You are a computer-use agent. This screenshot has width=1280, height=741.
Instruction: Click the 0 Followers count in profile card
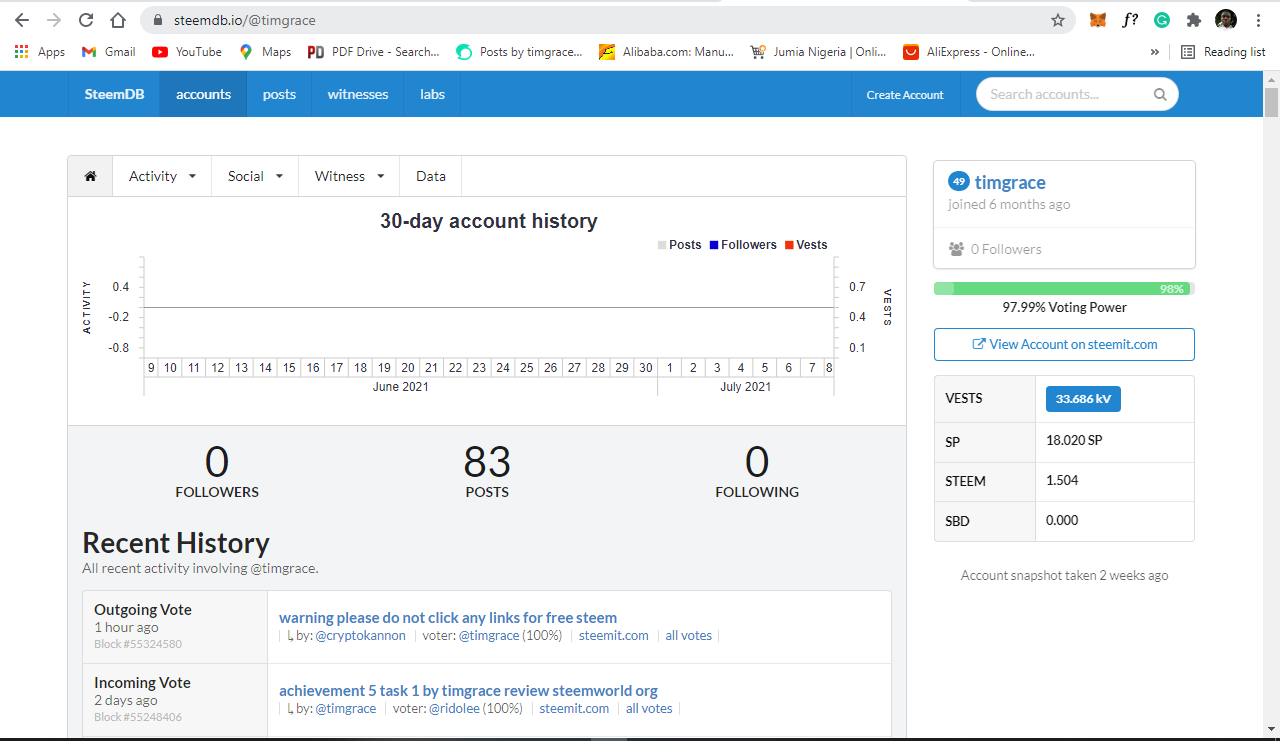995,249
